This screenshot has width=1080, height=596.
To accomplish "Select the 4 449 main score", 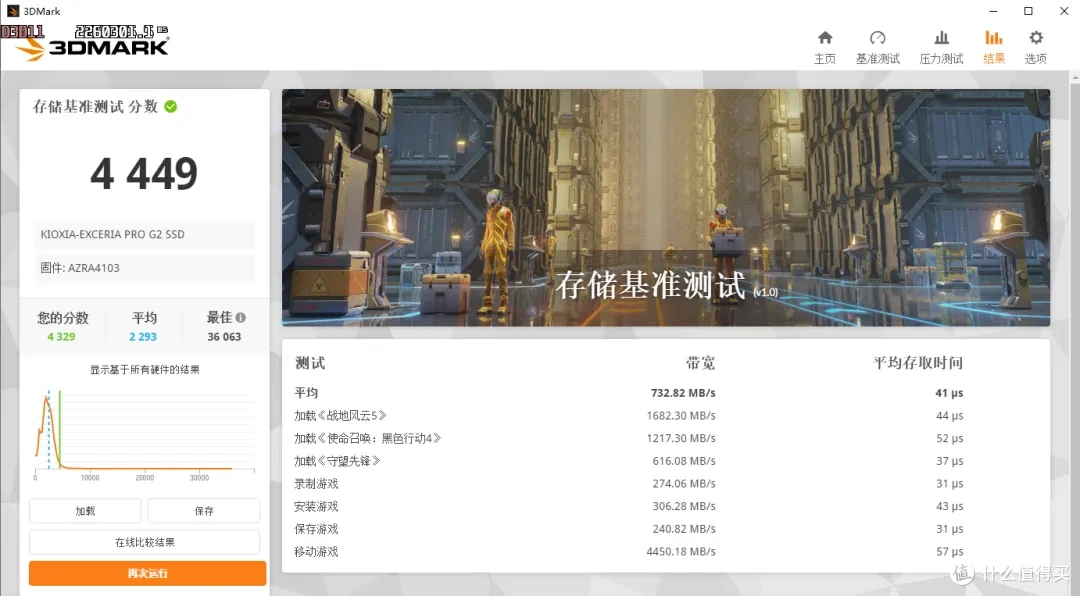I will 144,174.
